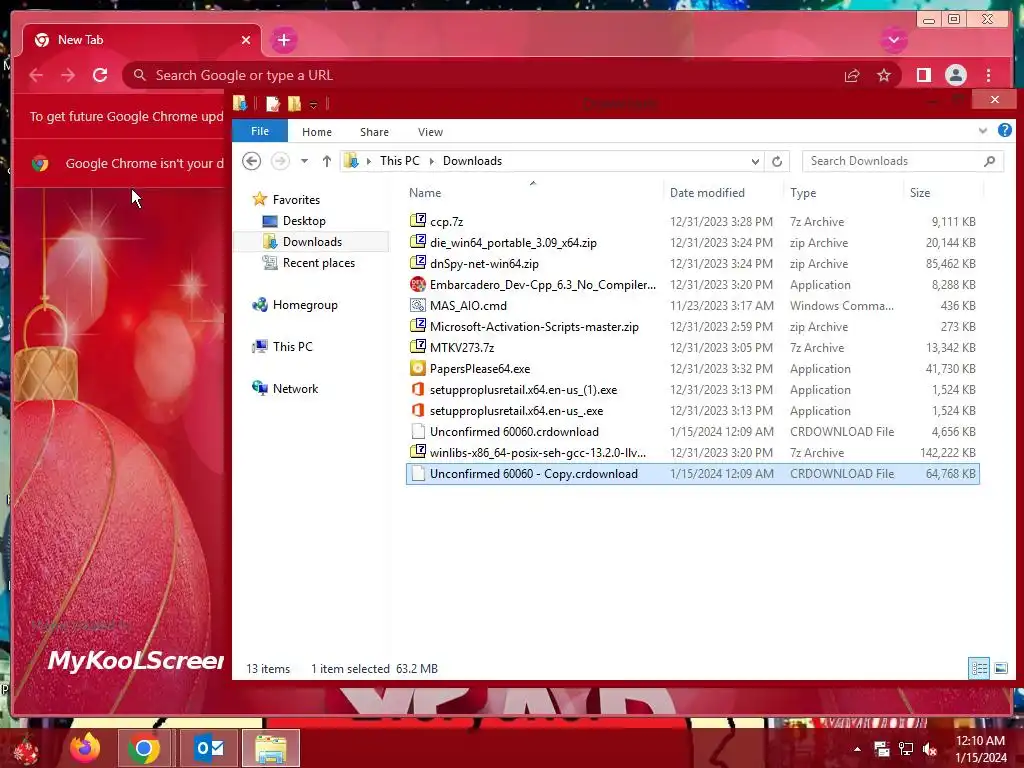The image size is (1024, 768).
Task: Open Explorer help icon
Action: 1004,131
